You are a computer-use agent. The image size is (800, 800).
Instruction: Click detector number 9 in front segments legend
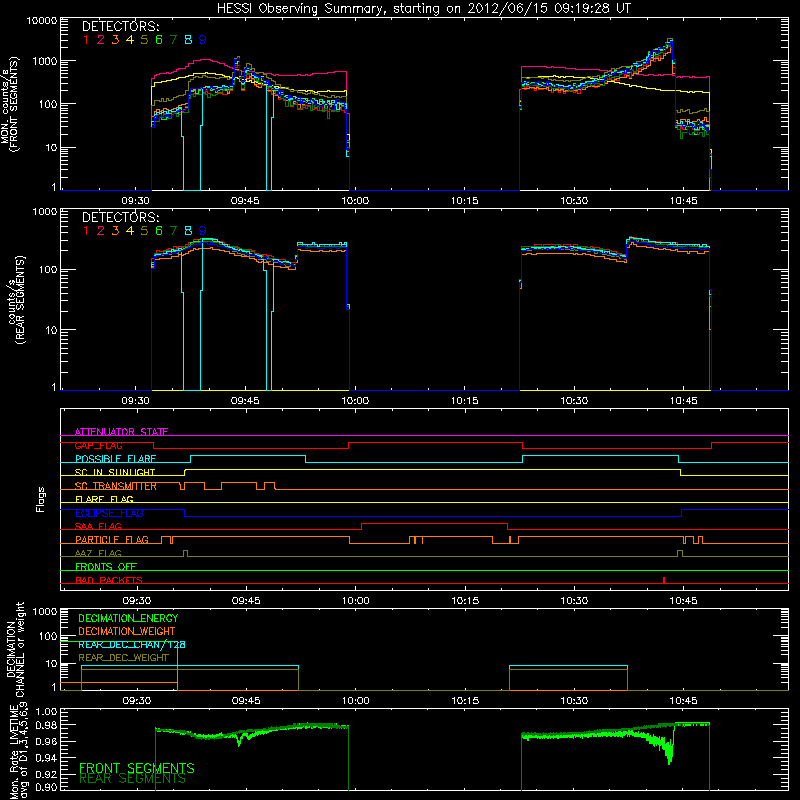pyautogui.click(x=203, y=40)
